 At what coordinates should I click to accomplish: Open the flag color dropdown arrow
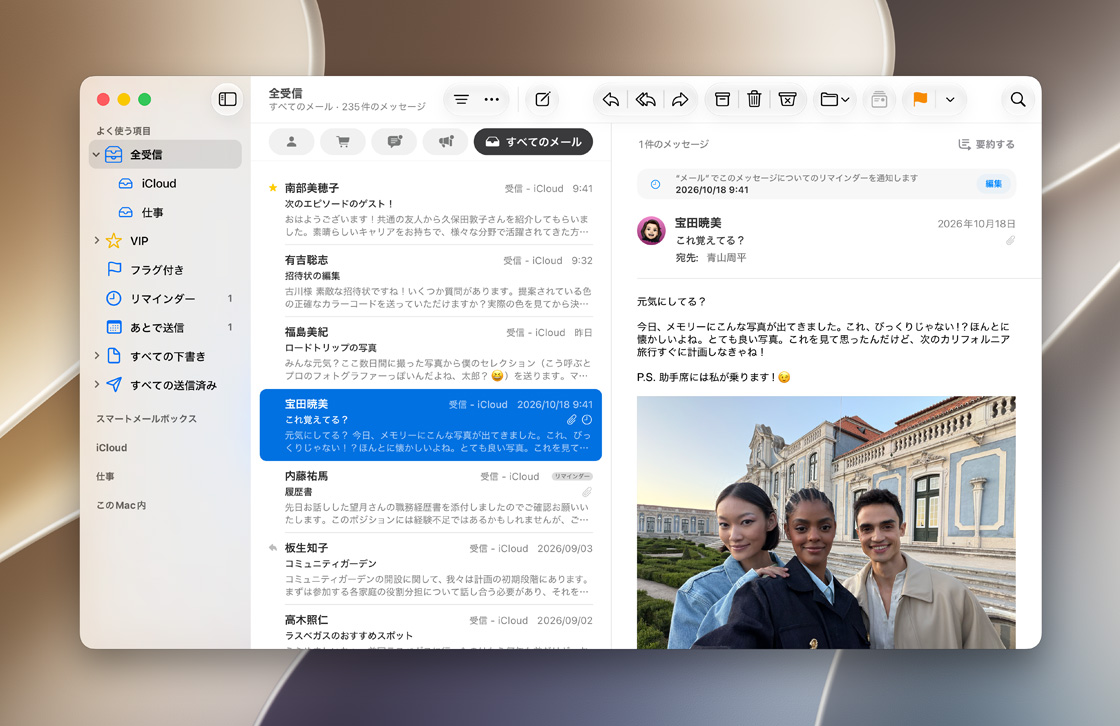pos(950,99)
